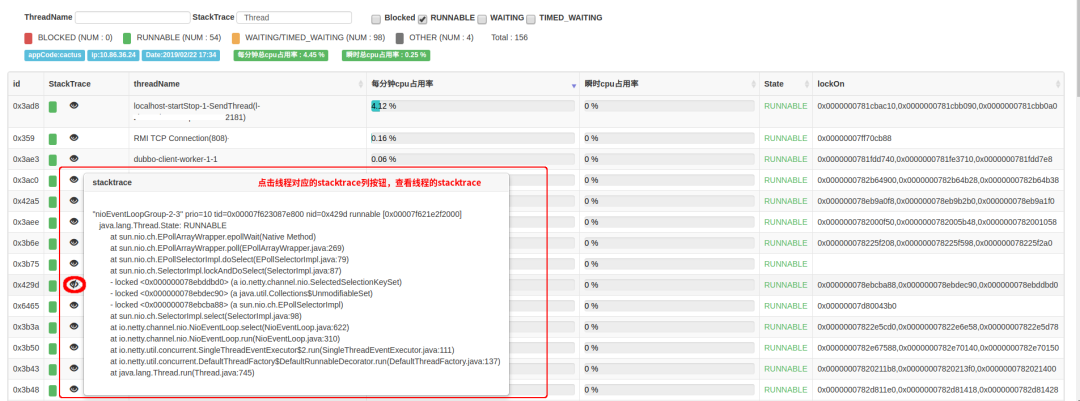Click green state square in row 0x6465
1080x401 pixels.
click(52, 307)
